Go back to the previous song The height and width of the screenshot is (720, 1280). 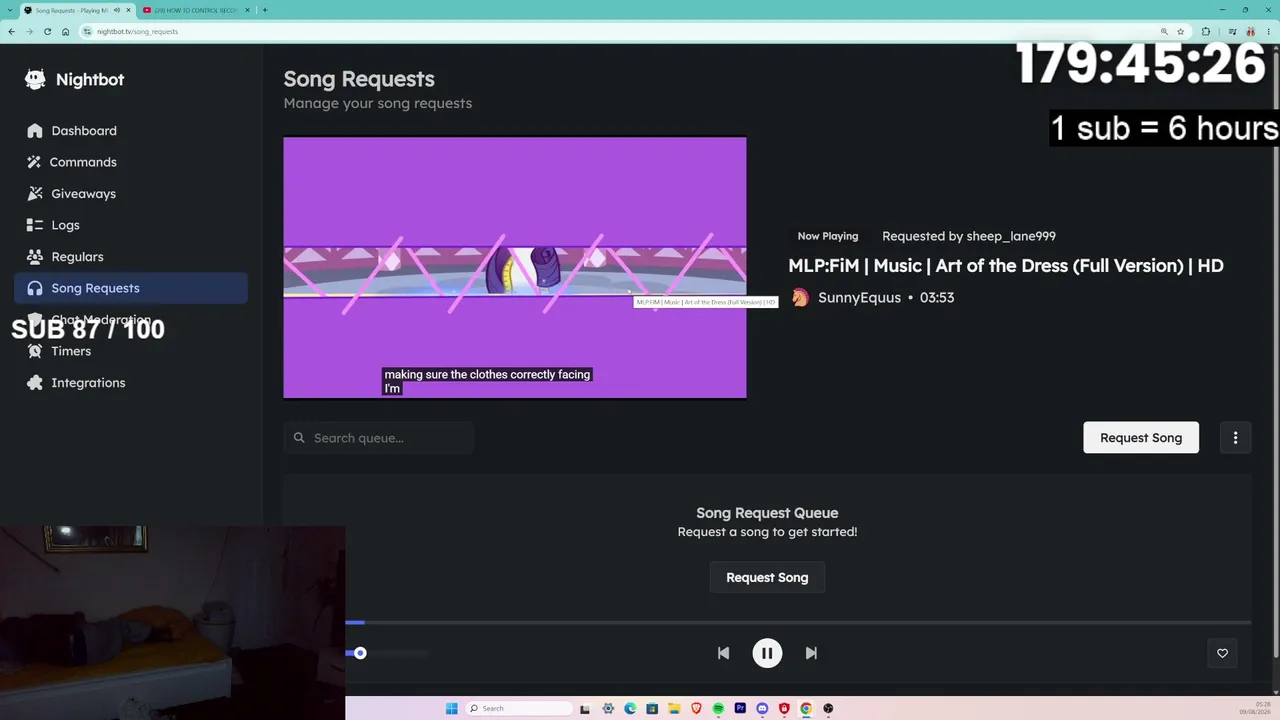click(723, 653)
